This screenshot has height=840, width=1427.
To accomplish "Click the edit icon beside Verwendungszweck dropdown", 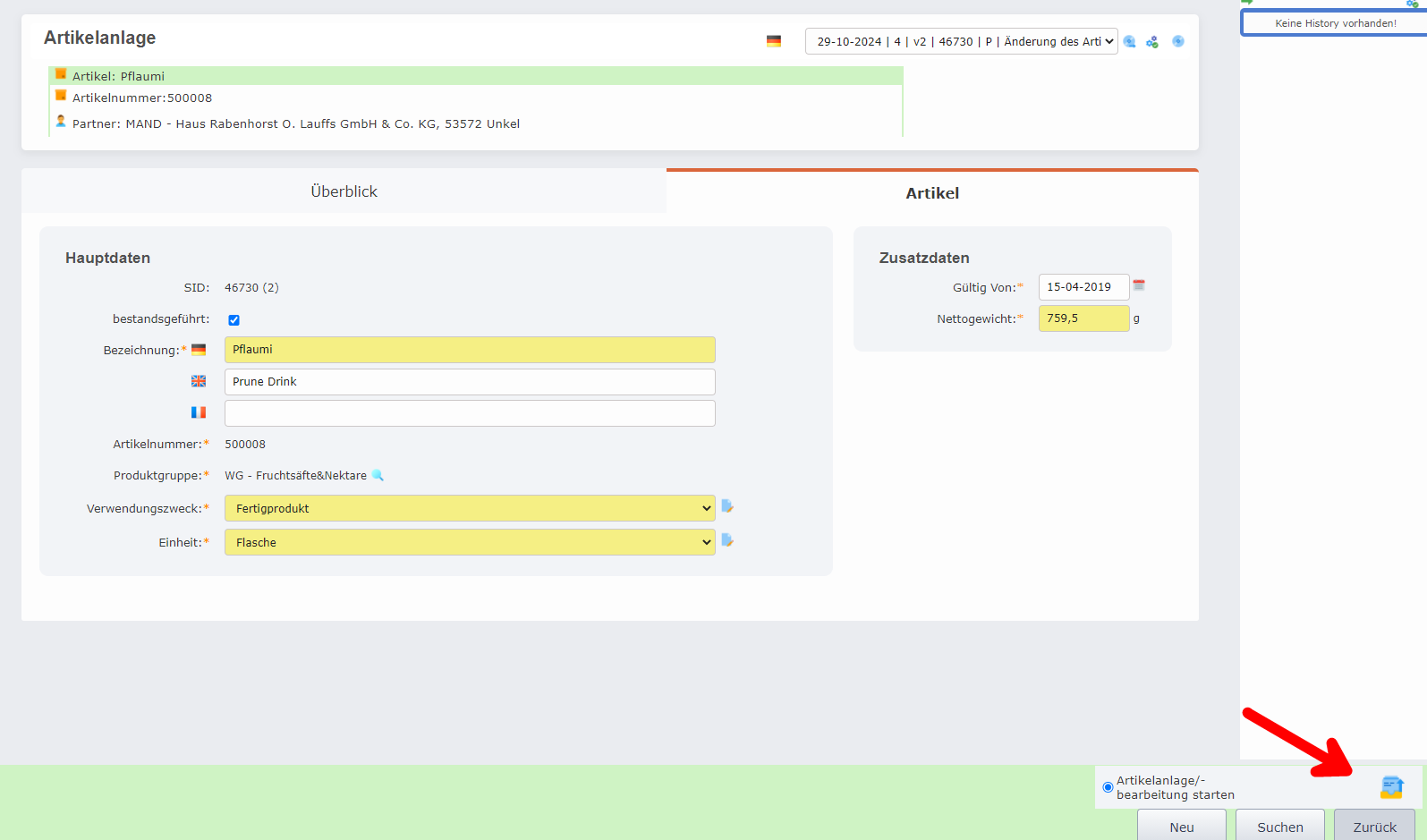I will [727, 506].
